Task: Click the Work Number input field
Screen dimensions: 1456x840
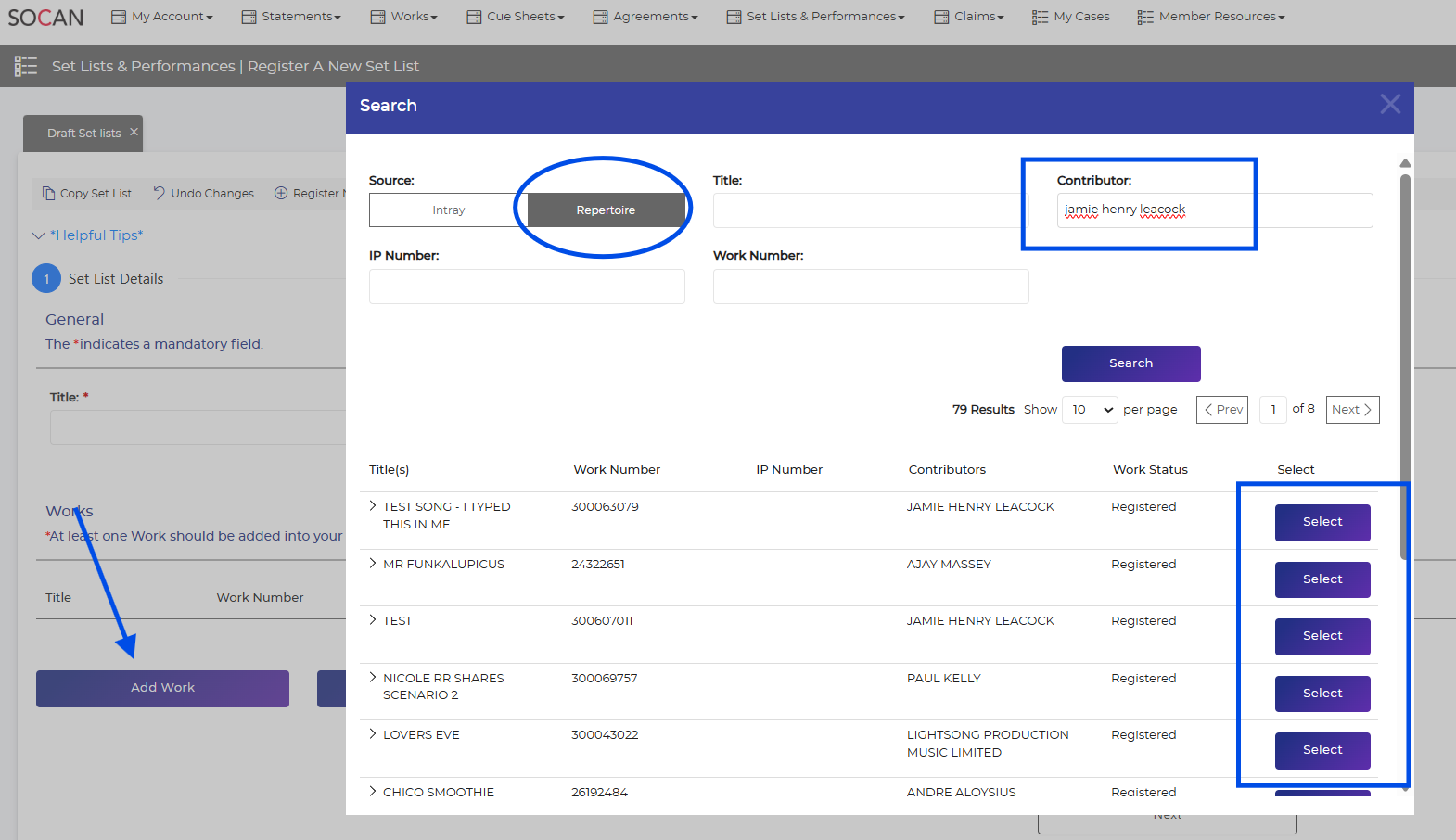Action: point(870,286)
